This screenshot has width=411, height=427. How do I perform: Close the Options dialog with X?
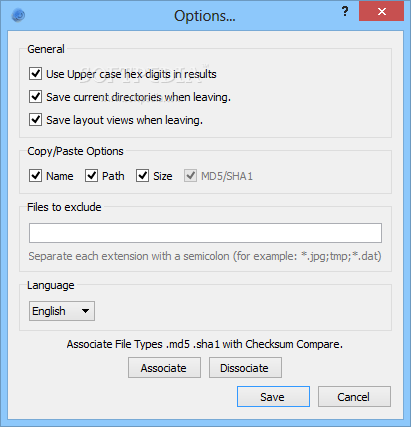coord(382,12)
